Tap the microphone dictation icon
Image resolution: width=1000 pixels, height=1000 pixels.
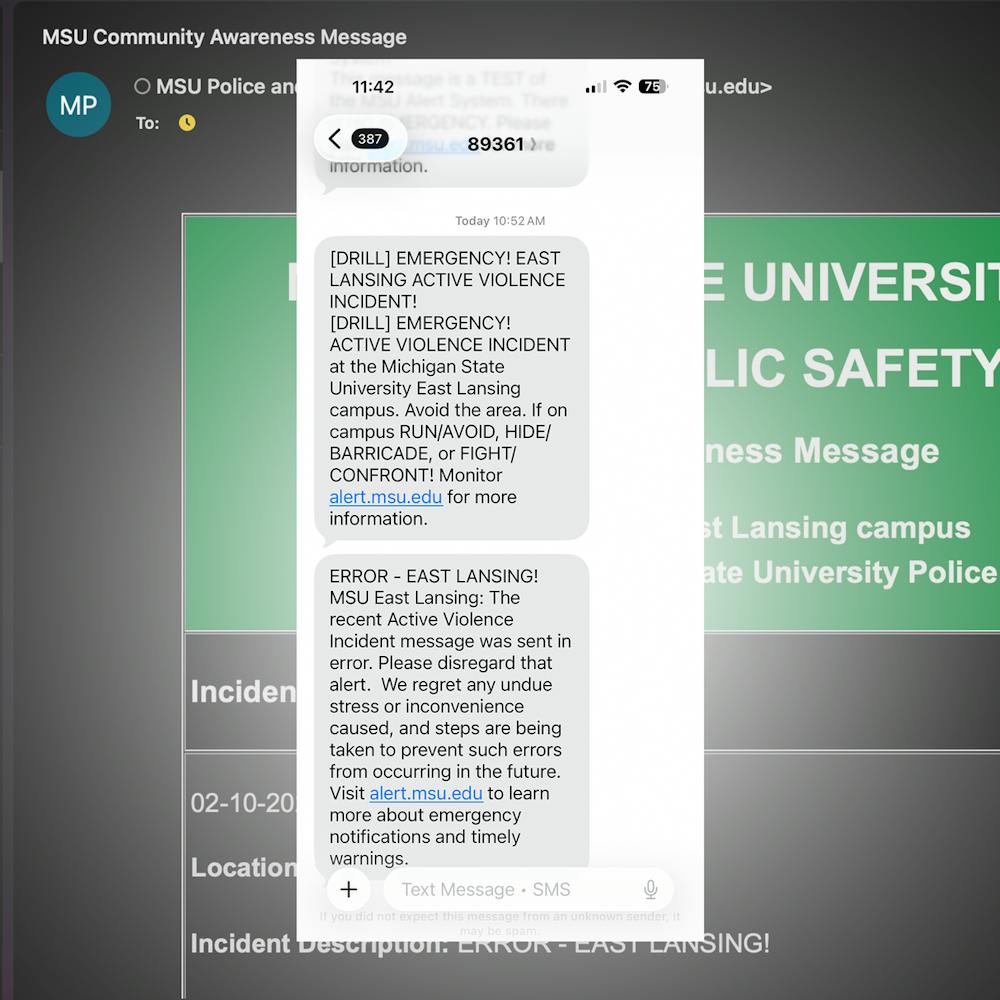point(650,889)
